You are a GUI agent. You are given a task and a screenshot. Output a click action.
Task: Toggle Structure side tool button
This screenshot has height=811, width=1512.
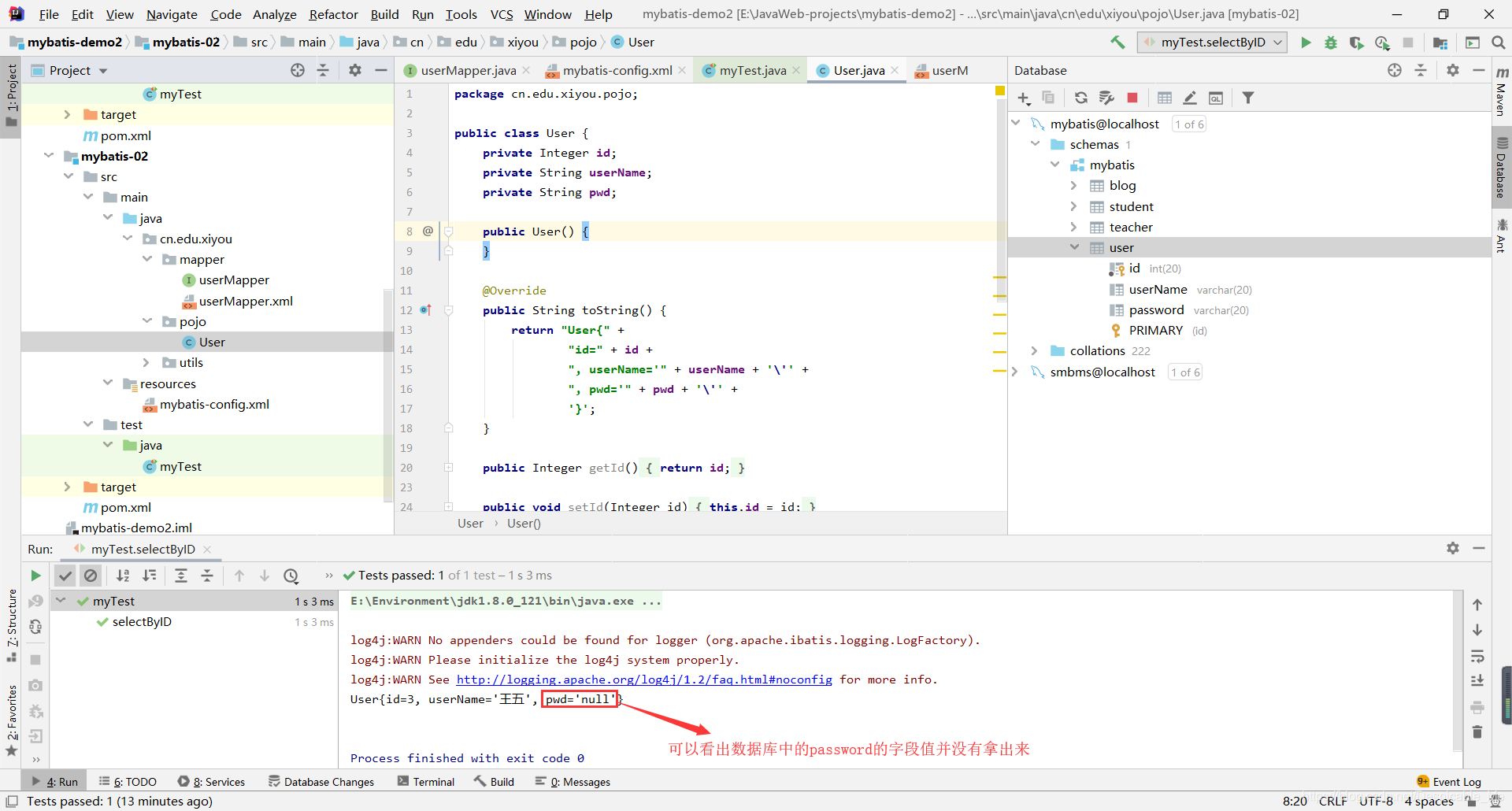pyautogui.click(x=11, y=625)
